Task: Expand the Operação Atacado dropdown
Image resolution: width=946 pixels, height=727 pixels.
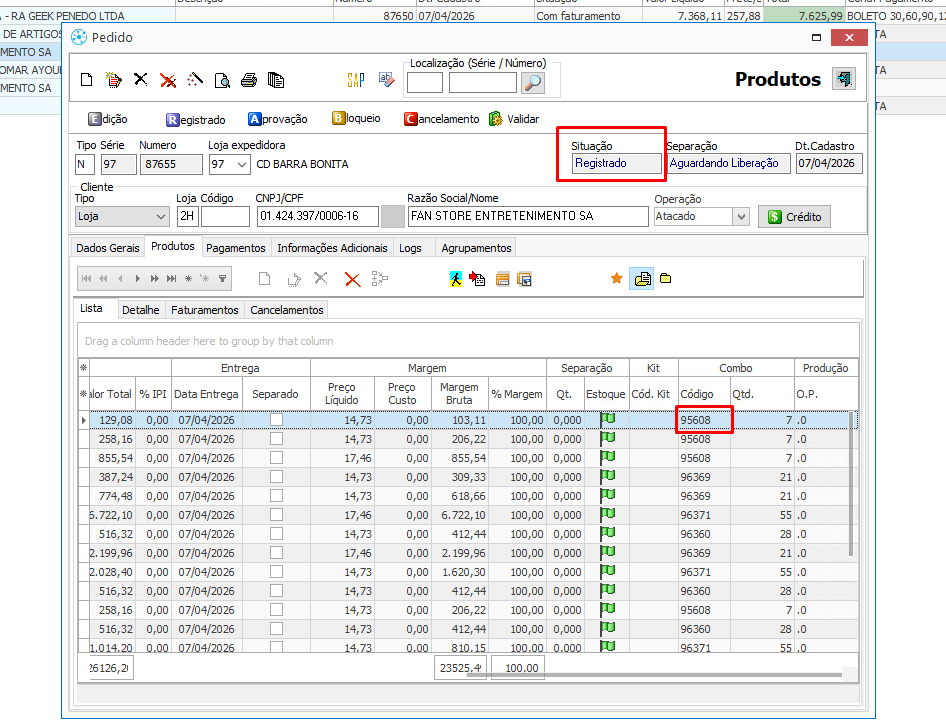Action: [x=740, y=216]
